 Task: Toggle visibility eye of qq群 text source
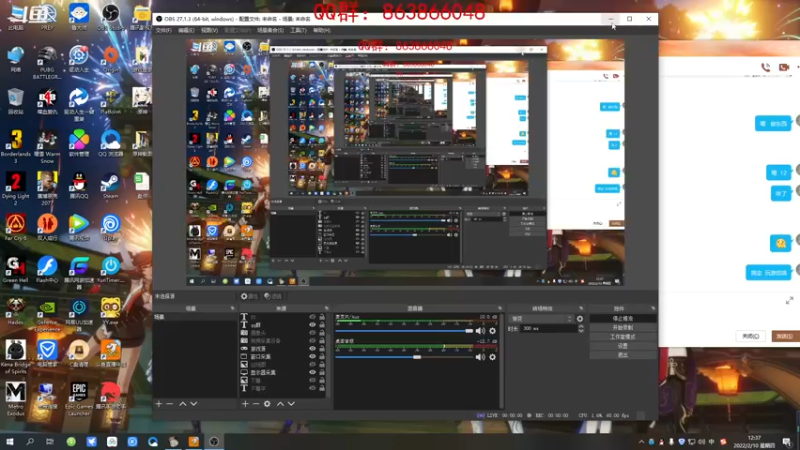(x=312, y=324)
